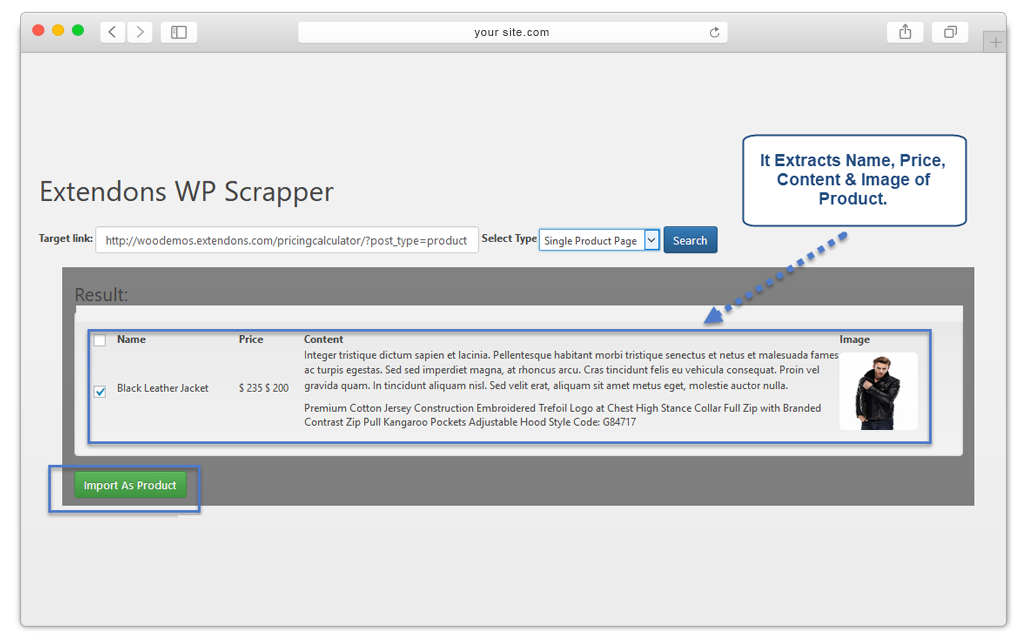The image size is (1024, 643).
Task: Open the share sheet icon
Action: point(905,32)
